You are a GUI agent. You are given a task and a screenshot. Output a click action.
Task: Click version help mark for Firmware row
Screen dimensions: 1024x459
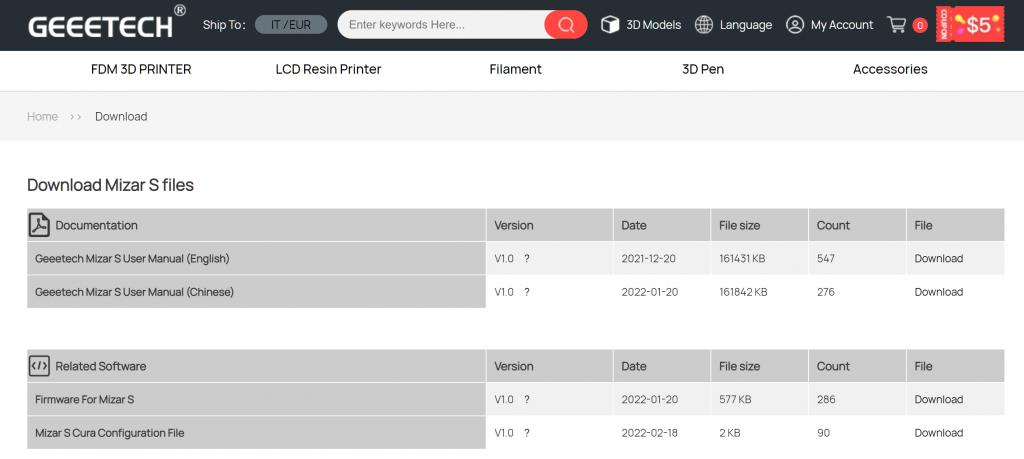pyautogui.click(x=526, y=400)
